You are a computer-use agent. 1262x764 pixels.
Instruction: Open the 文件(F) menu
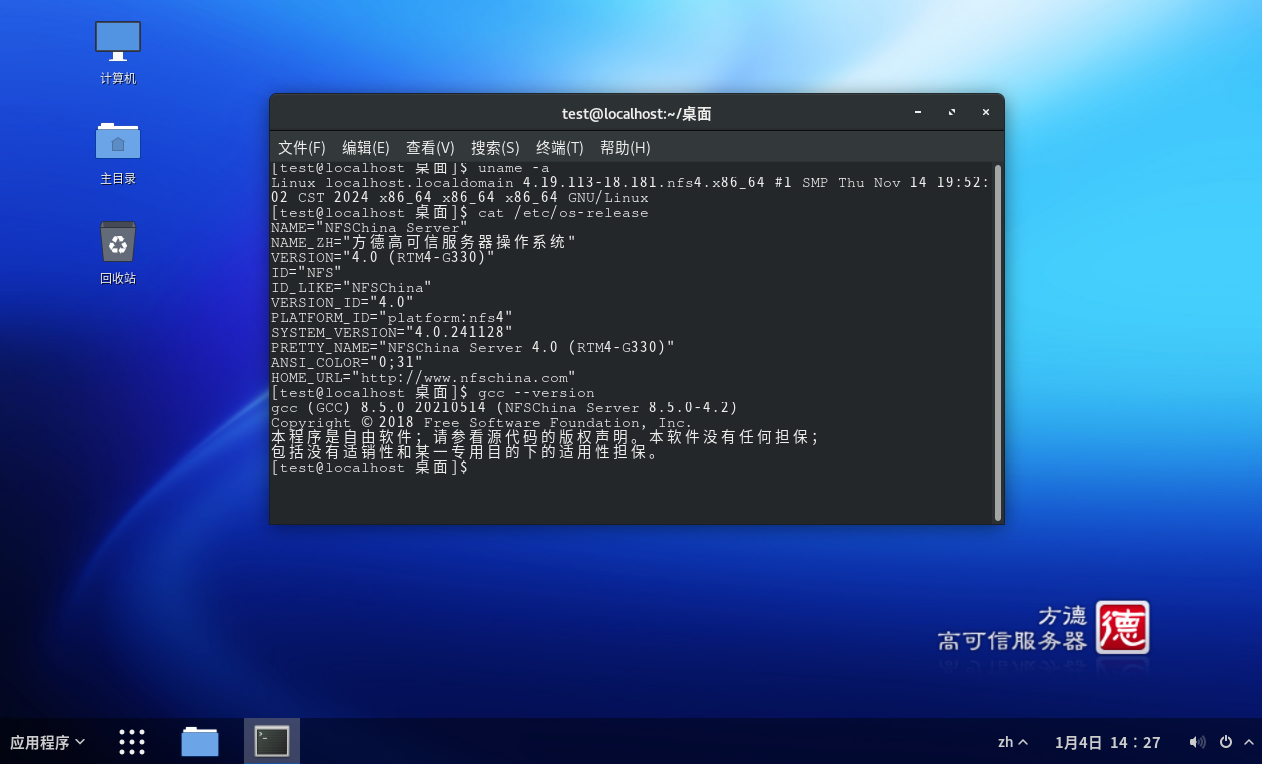coord(301,147)
